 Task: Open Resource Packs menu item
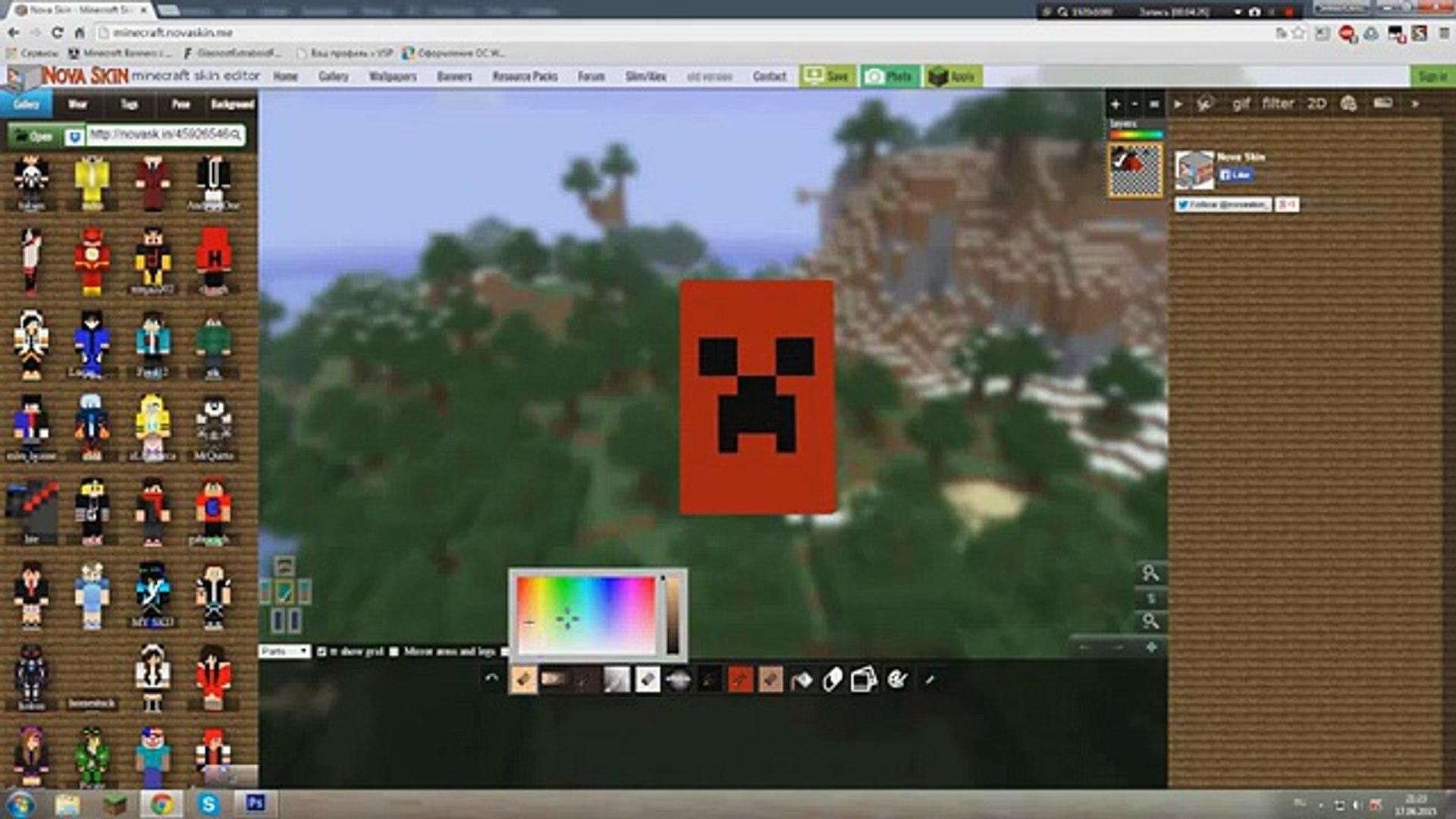[x=525, y=77]
